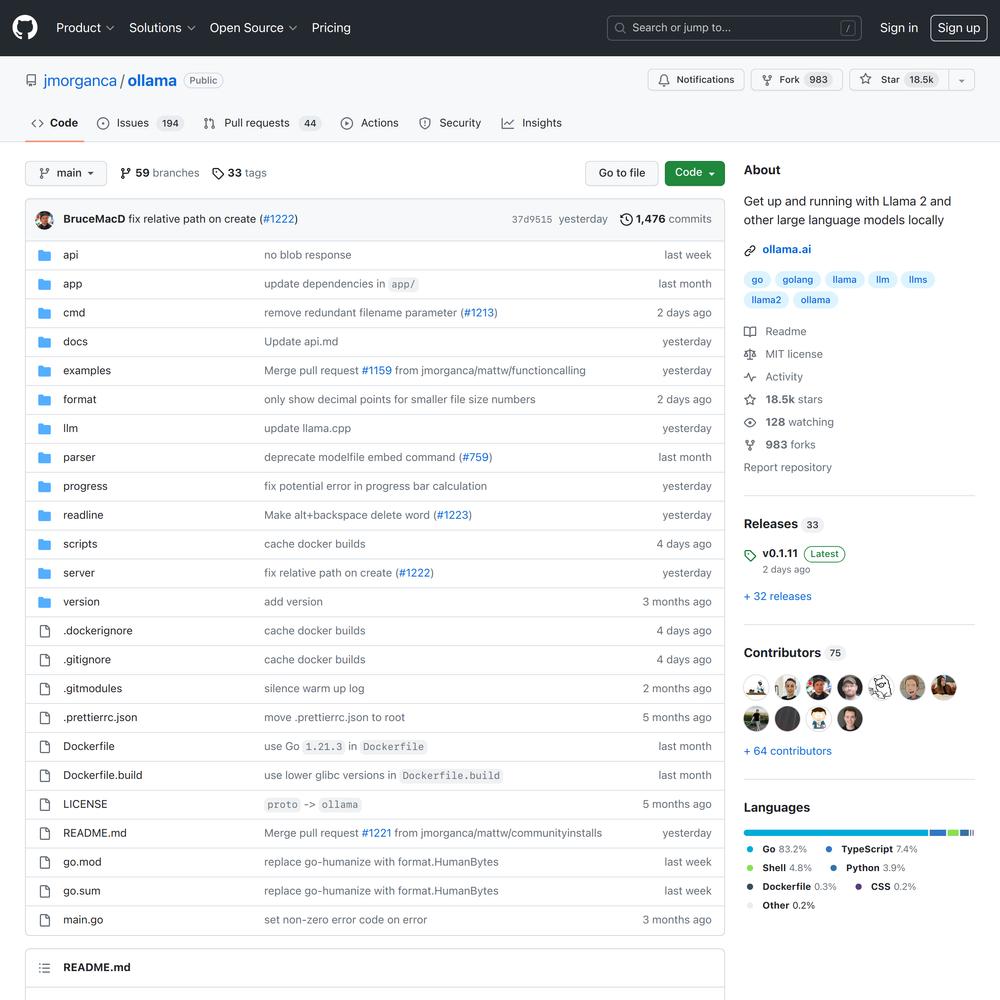Click the Notifications button
The image size is (1000, 1000).
(x=696, y=80)
